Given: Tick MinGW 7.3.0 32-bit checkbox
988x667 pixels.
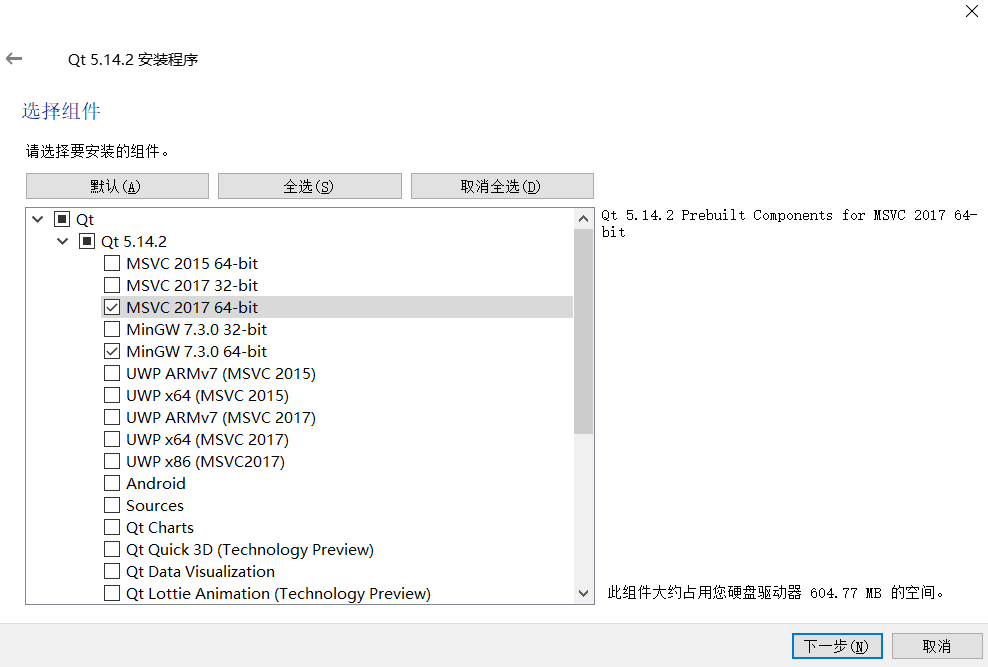Looking at the screenshot, I should pos(112,329).
